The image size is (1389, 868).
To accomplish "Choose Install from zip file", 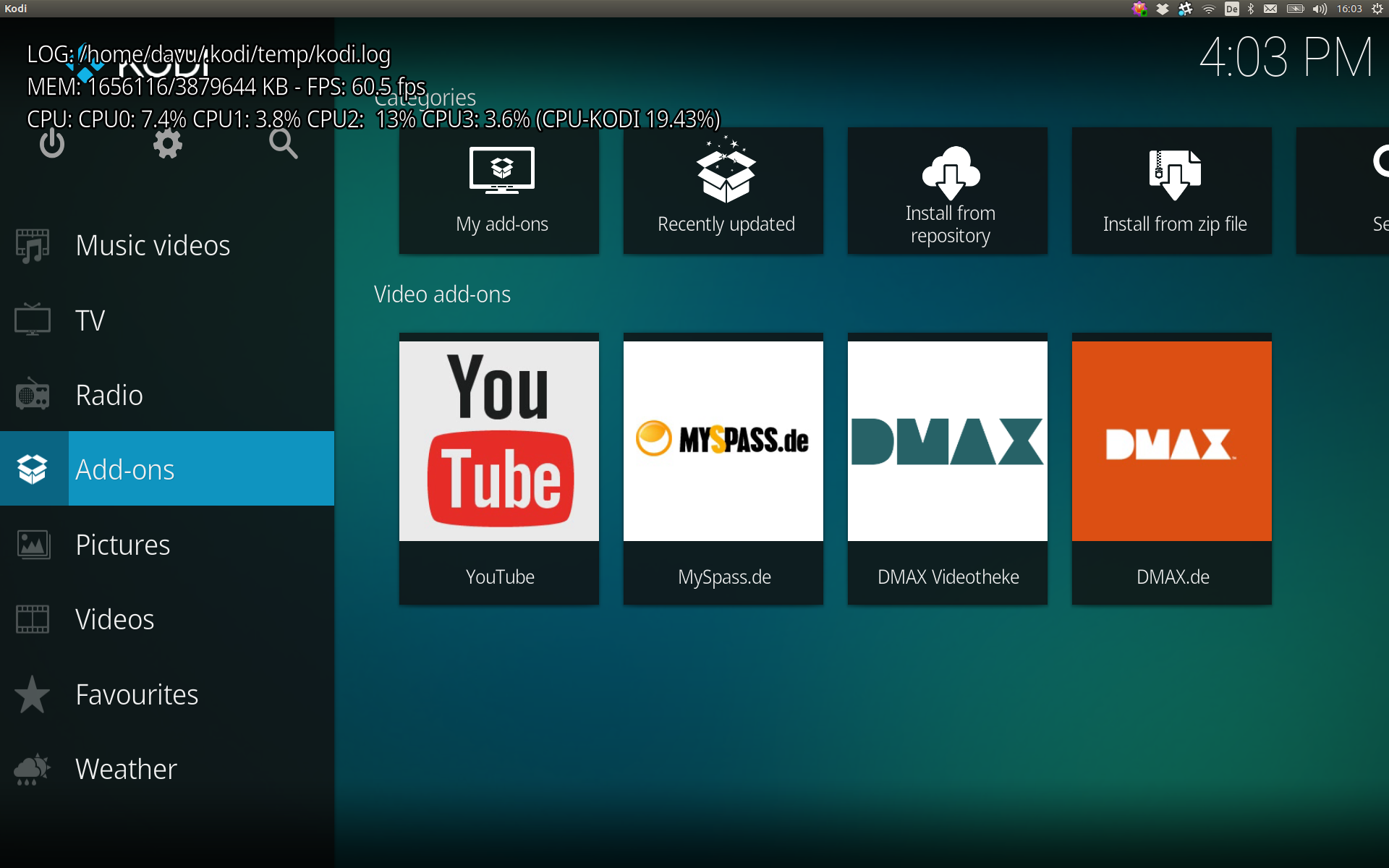I will 1172,191.
